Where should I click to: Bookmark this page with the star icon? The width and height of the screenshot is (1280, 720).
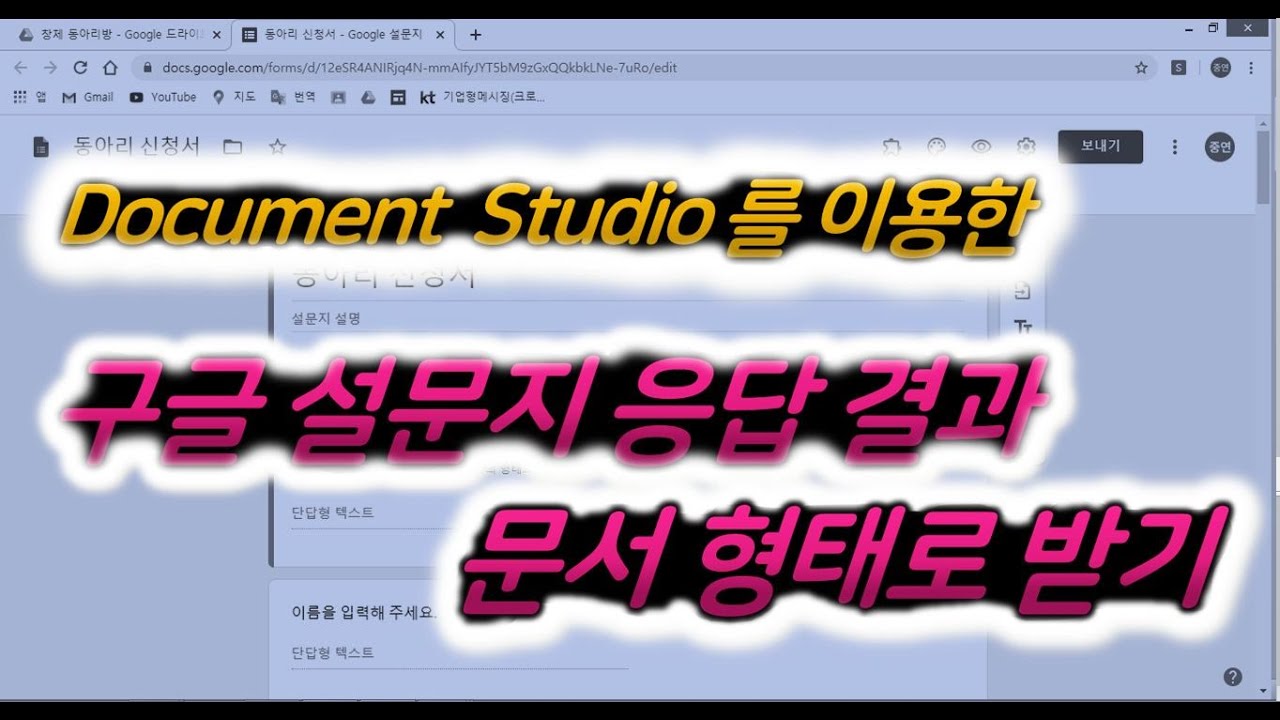click(x=1141, y=68)
